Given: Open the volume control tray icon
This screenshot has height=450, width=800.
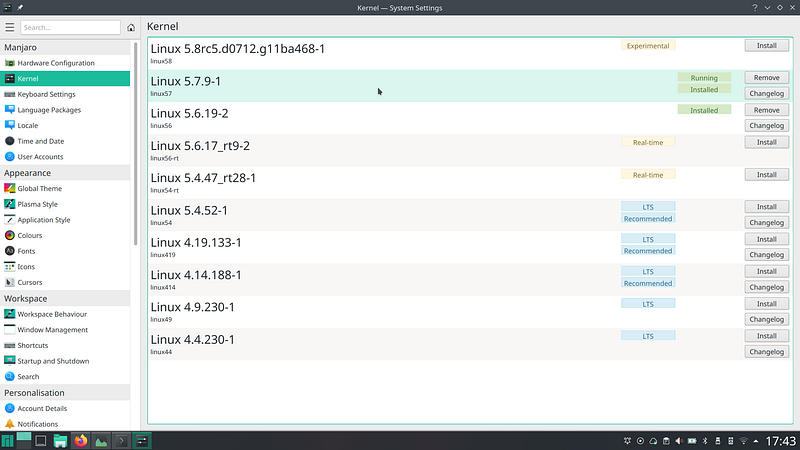Looking at the screenshot, I should click(x=679, y=441).
